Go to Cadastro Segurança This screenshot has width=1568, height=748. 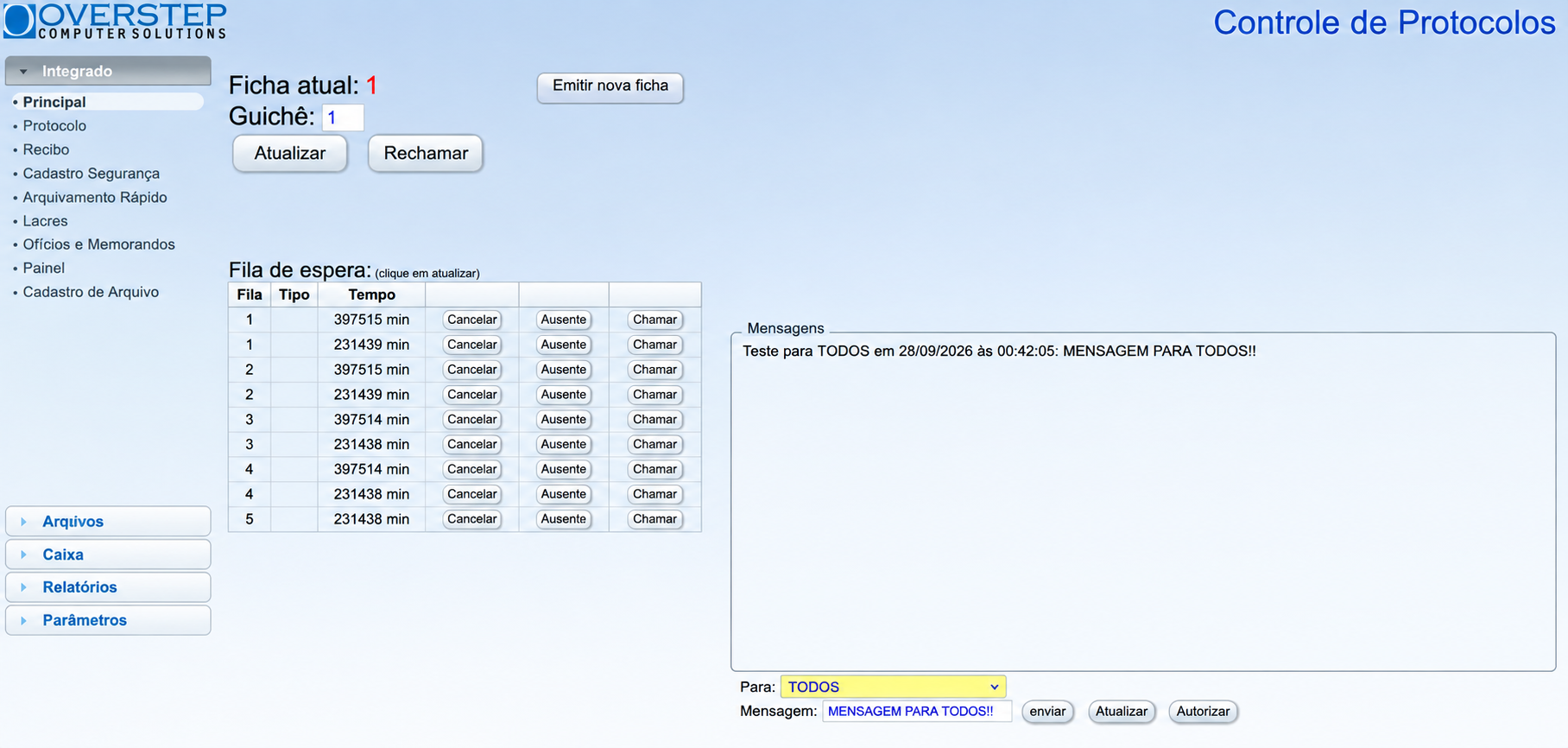(x=91, y=174)
